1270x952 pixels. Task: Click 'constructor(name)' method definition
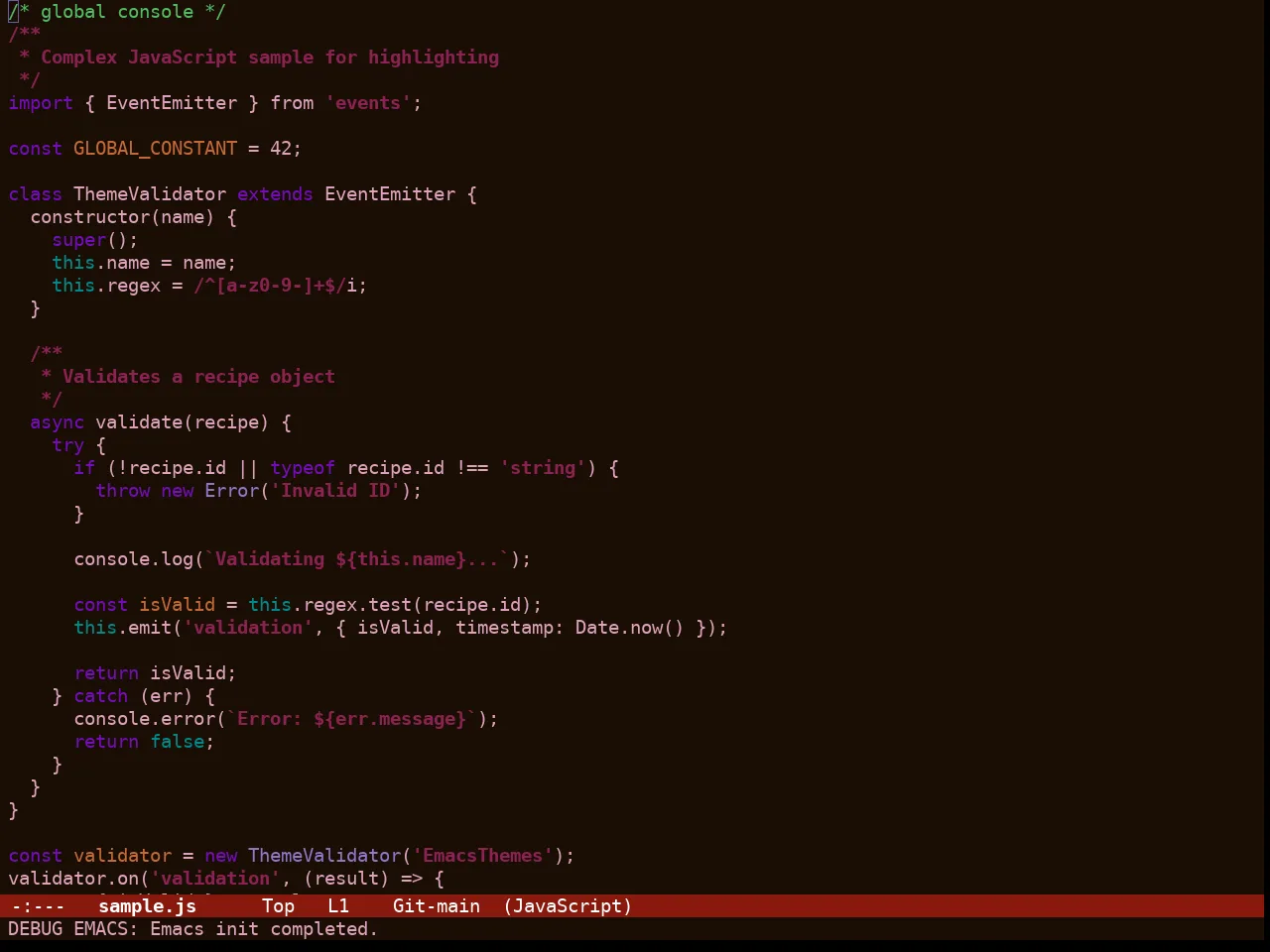click(122, 217)
